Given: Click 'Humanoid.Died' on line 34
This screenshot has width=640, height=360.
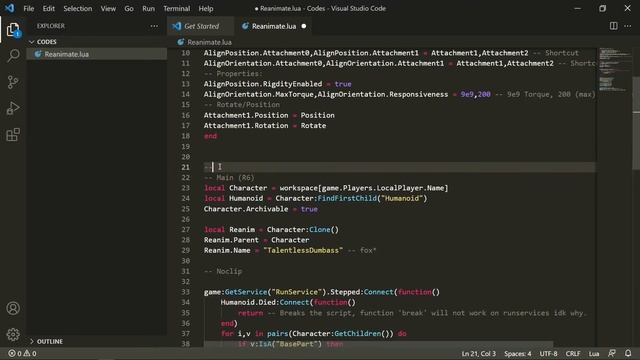Looking at the screenshot, I should [x=248, y=302].
